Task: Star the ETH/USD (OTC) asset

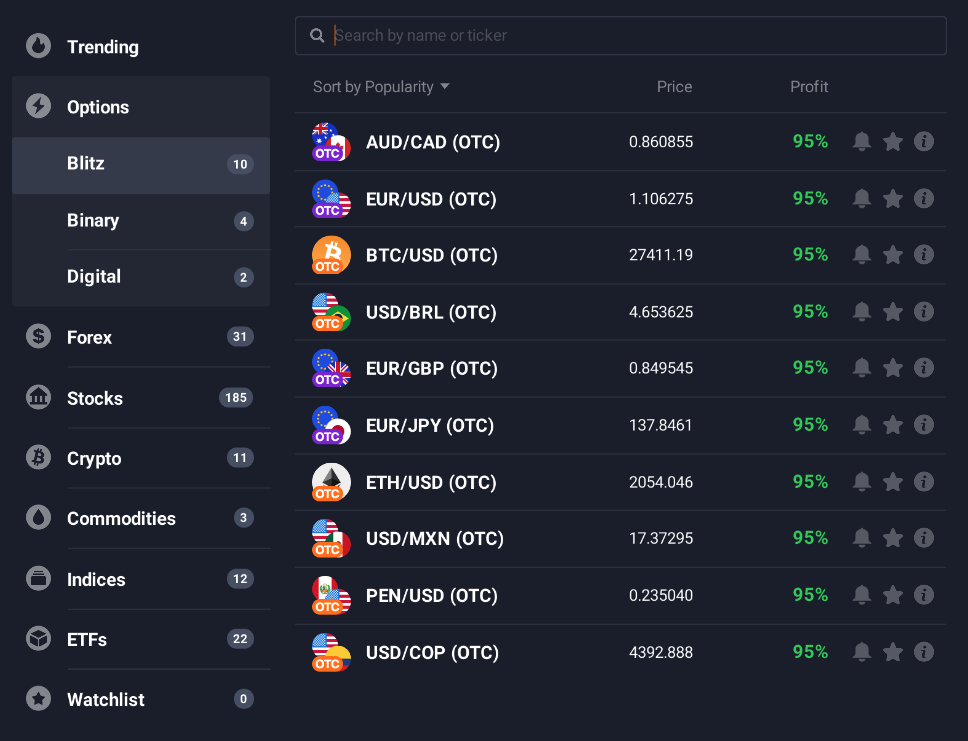Action: pos(892,481)
